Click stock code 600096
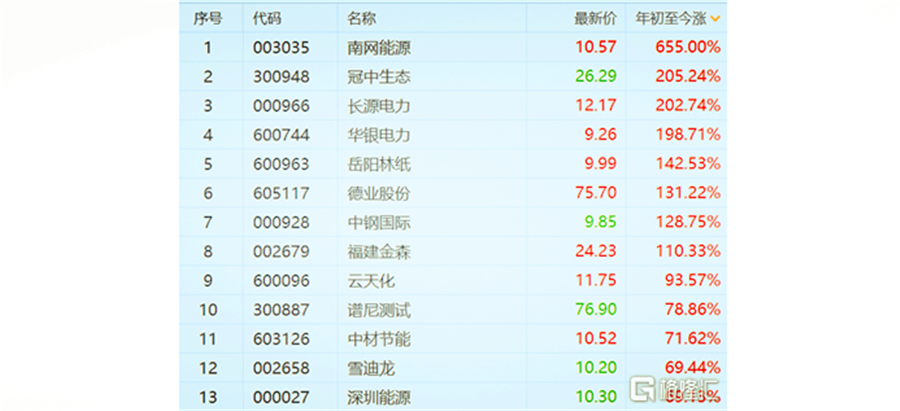The width and height of the screenshot is (900, 411). (281, 281)
